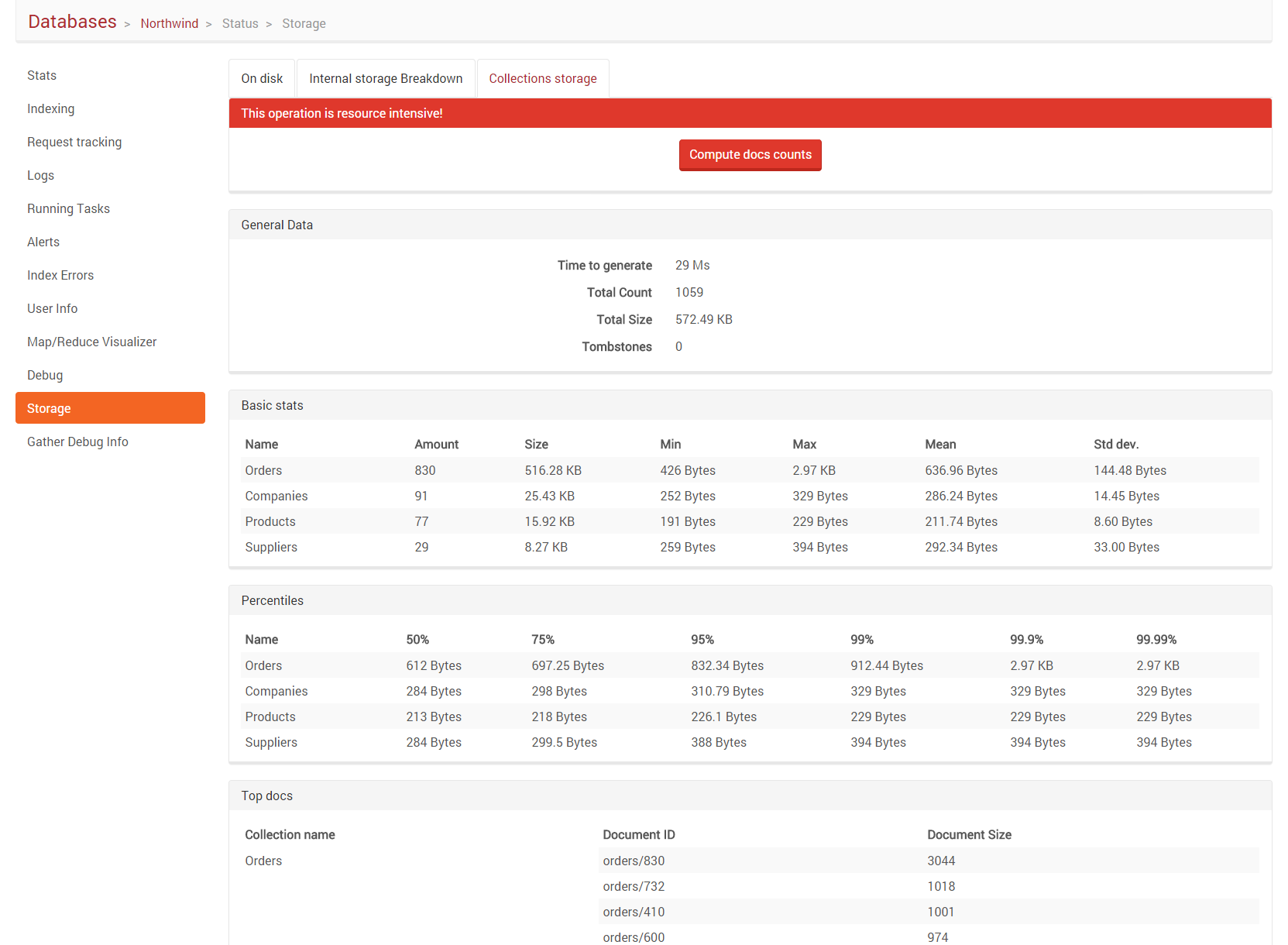Open the Stats sidebar item

pos(110,75)
